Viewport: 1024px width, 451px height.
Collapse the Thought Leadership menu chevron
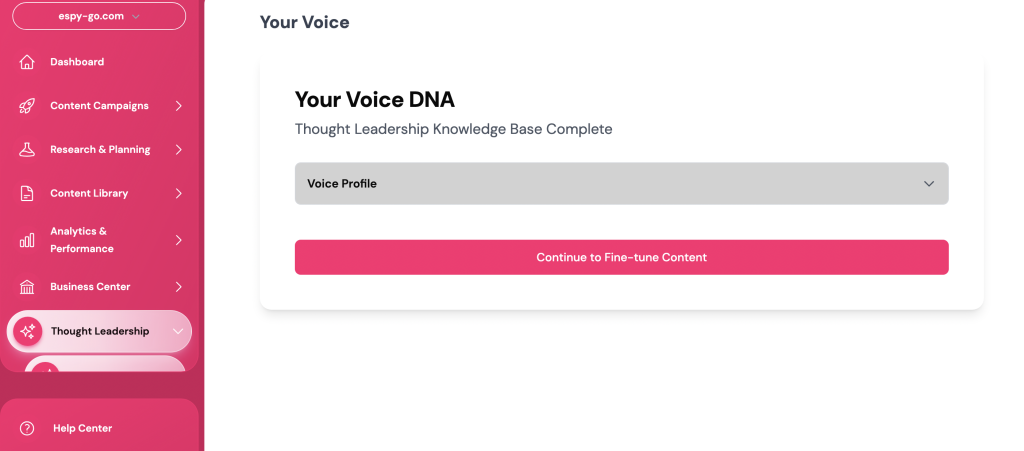[x=177, y=331]
